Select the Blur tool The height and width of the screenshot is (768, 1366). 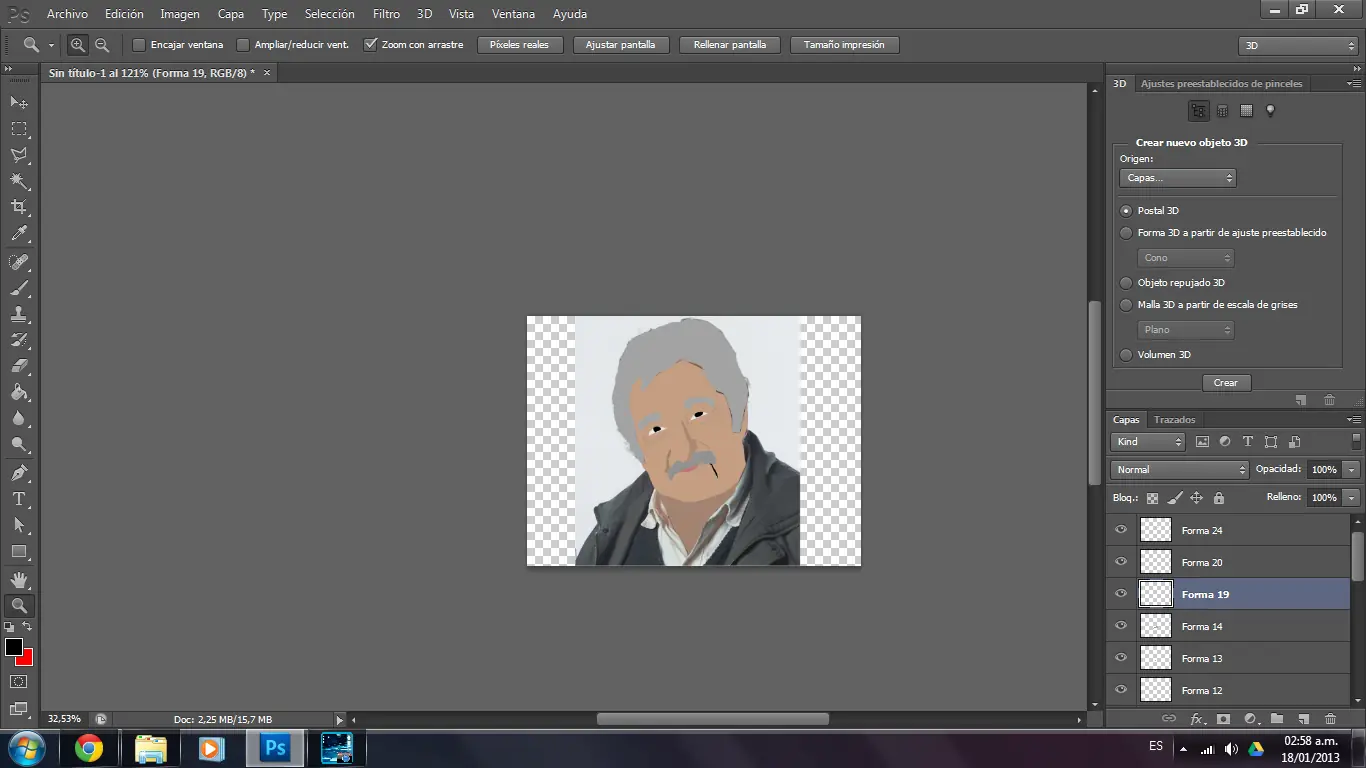click(19, 418)
